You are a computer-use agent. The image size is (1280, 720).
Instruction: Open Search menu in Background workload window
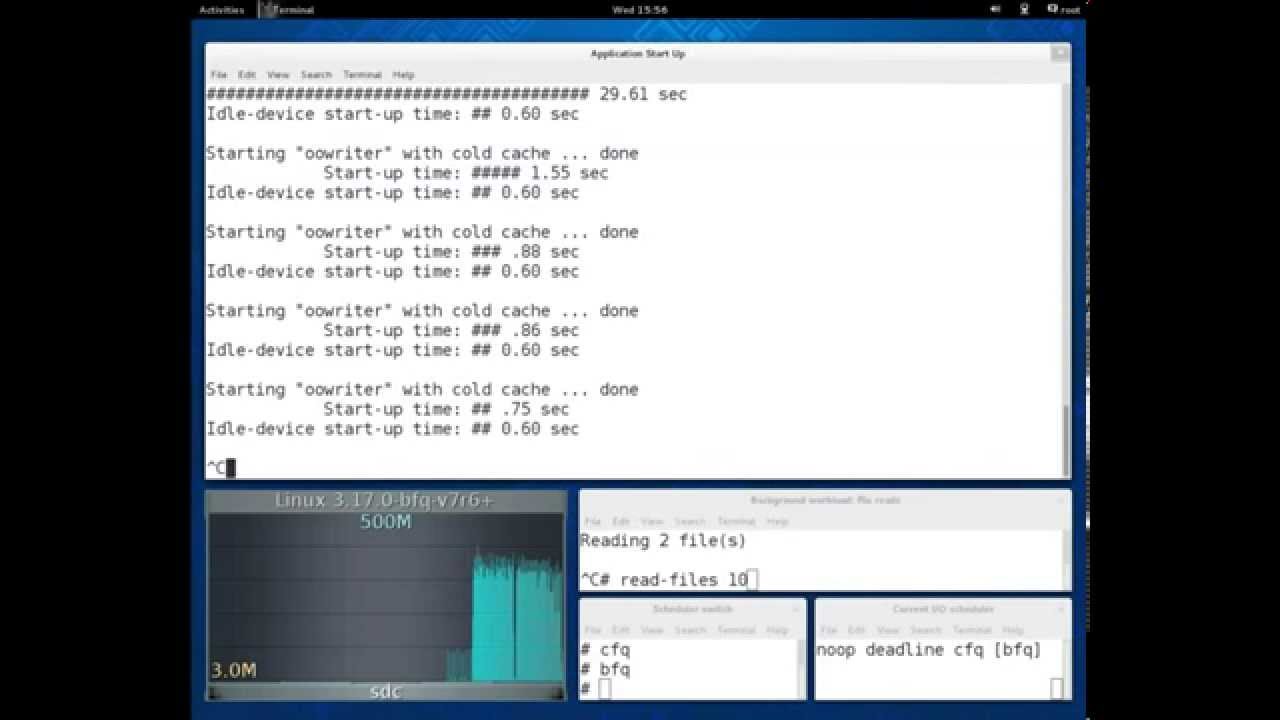pos(690,521)
